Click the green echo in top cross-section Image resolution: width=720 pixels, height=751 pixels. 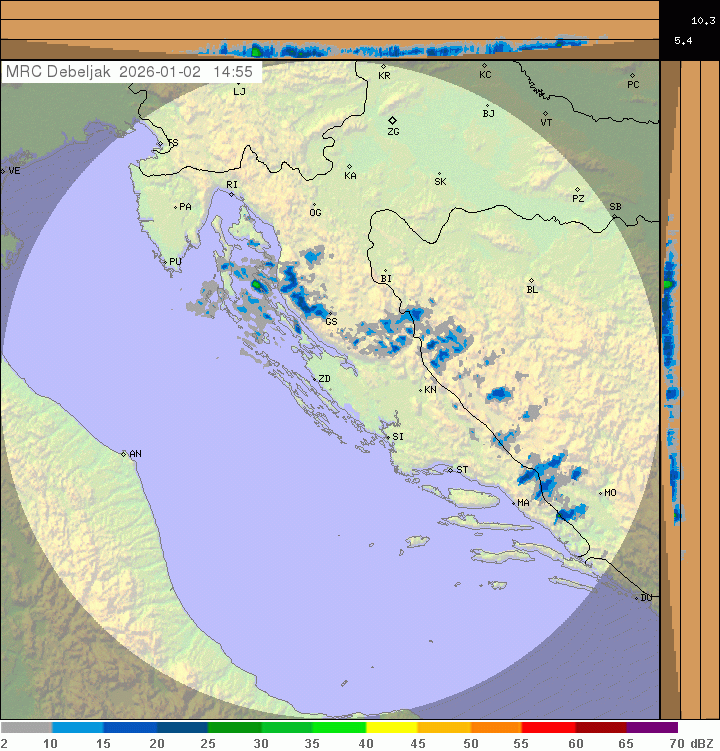(x=257, y=49)
